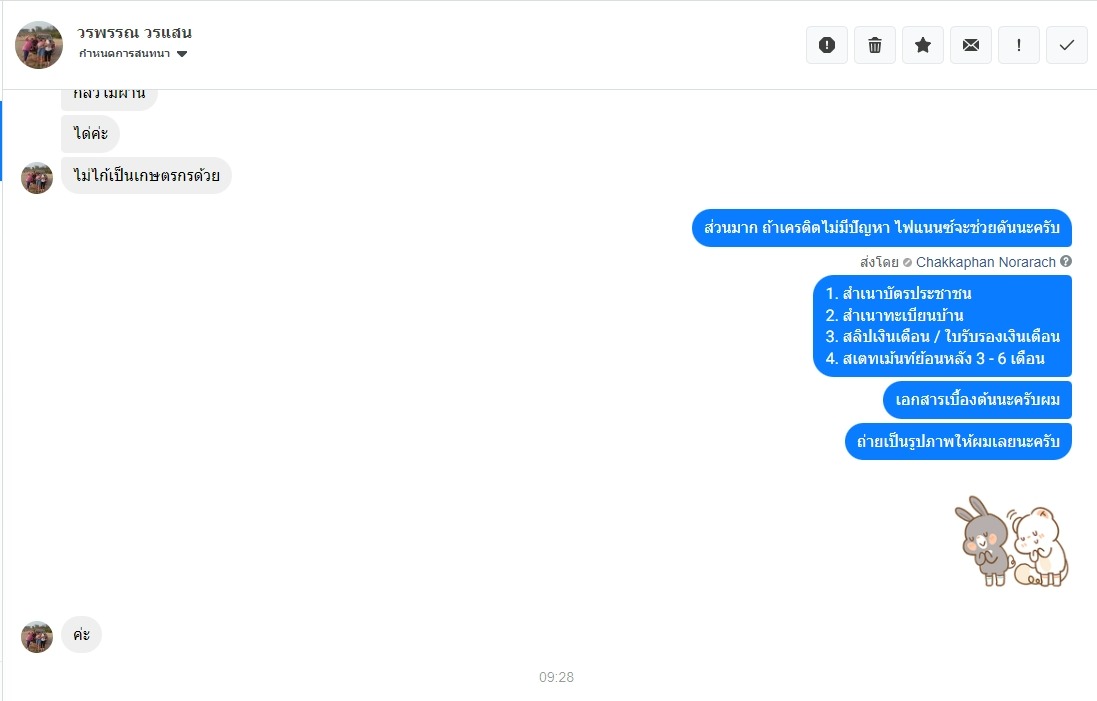Open the กำหนดการสนทนา dropdown arrow

[x=182, y=54]
